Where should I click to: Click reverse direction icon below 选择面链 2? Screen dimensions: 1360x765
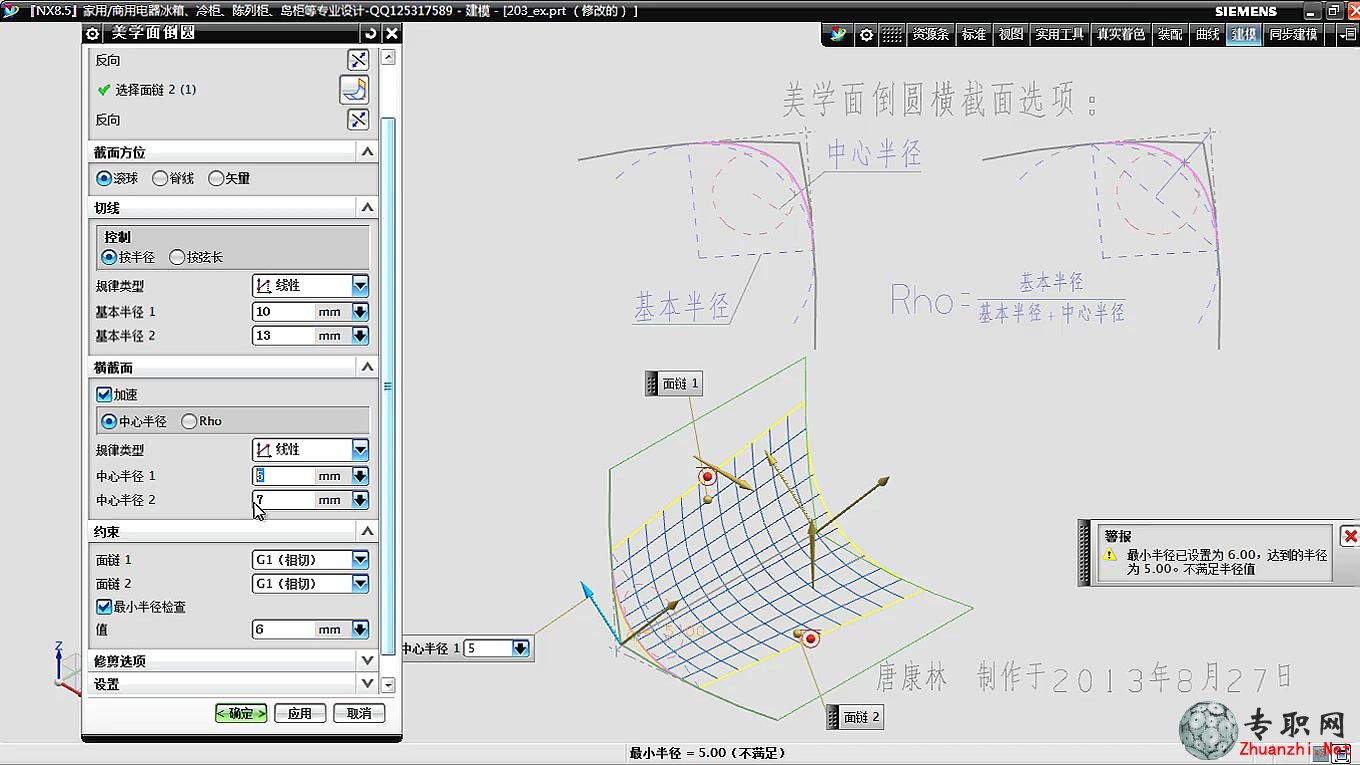coord(358,120)
